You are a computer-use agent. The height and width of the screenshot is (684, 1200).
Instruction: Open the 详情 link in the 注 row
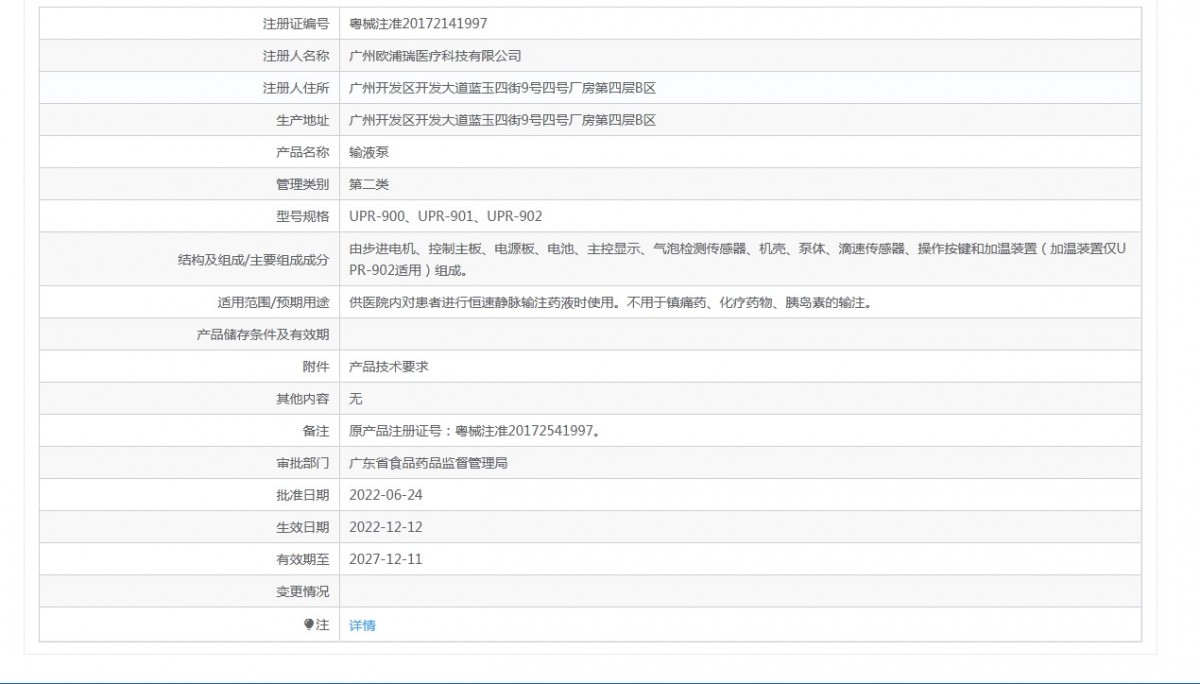pyautogui.click(x=362, y=625)
